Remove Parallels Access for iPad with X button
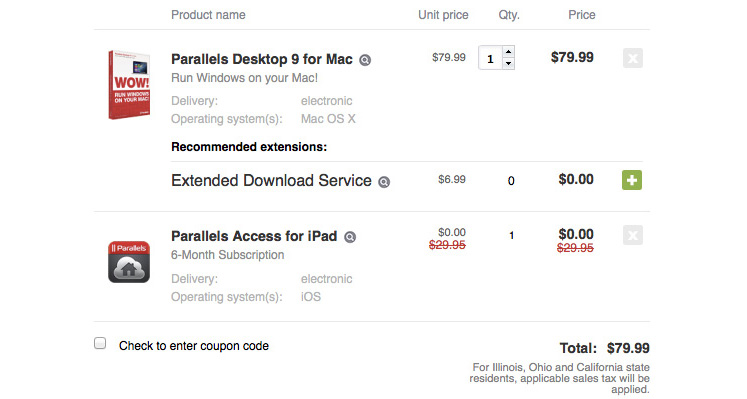The height and width of the screenshot is (399, 747). click(633, 235)
